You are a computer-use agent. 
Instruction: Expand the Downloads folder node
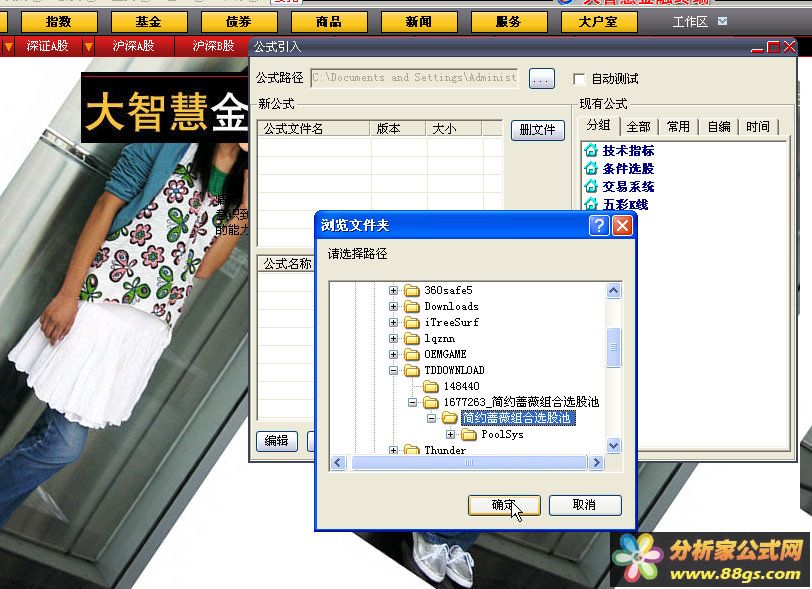point(394,307)
